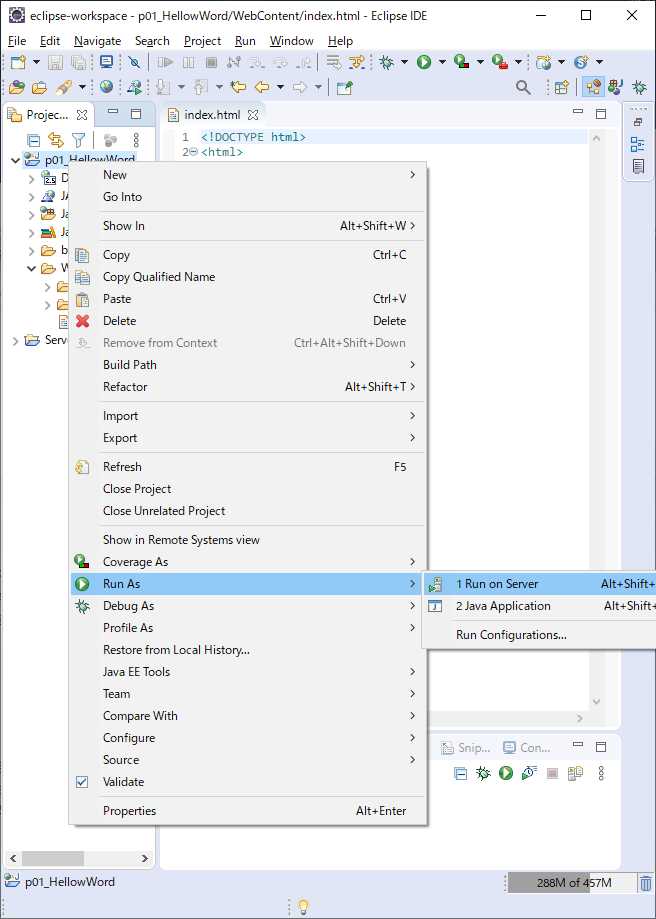656x919 pixels.
Task: Choose Properties from context menu
Action: (x=249, y=811)
